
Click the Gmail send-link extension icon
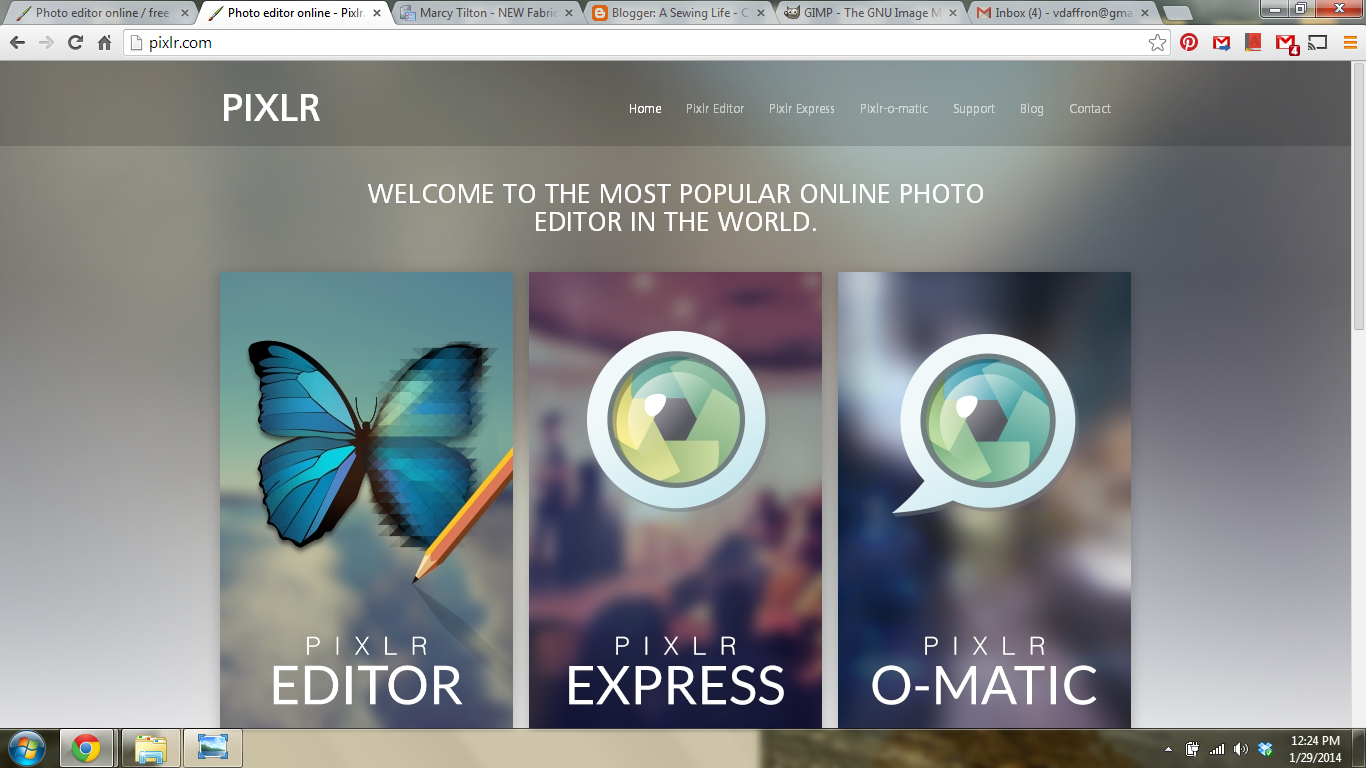pos(1221,43)
